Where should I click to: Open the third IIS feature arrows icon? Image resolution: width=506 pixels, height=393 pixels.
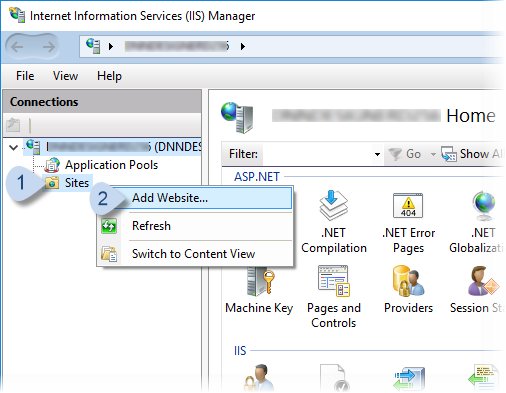(x=408, y=379)
